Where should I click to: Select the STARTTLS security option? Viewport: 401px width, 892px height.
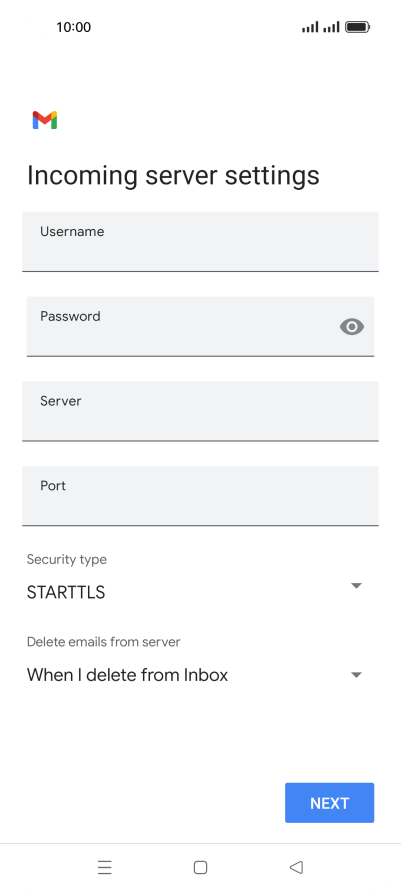click(66, 593)
